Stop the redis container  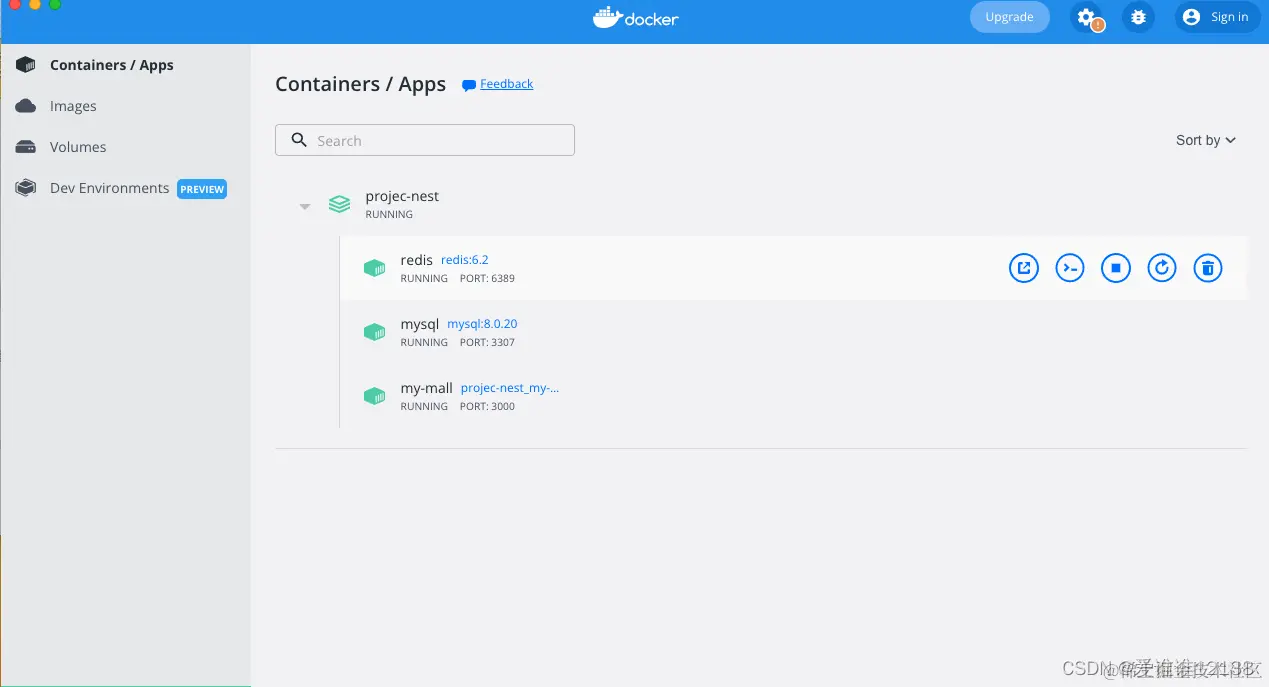click(x=1116, y=268)
